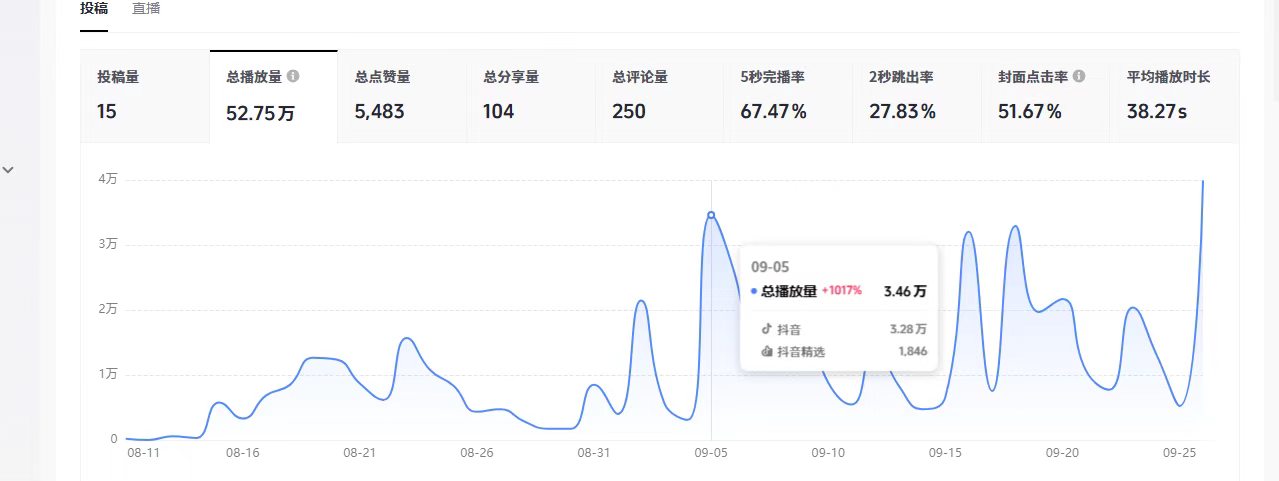Click the 09-05 axis date label
The image size is (1279, 481).
pyautogui.click(x=711, y=453)
